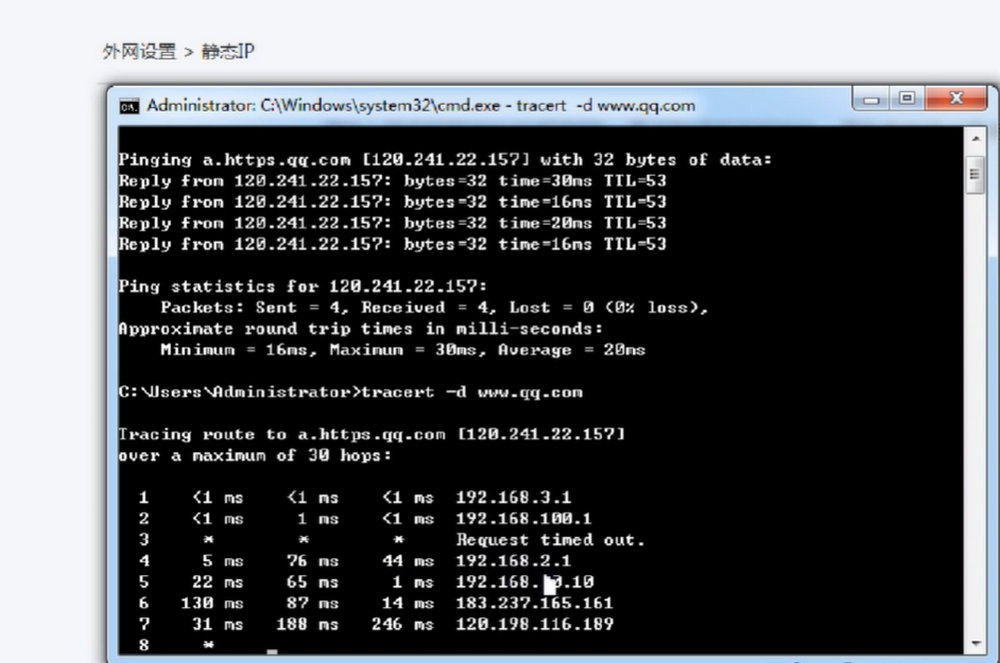Click hop 4 address 192.168.2.1
The height and width of the screenshot is (663, 1000).
pyautogui.click(x=513, y=561)
